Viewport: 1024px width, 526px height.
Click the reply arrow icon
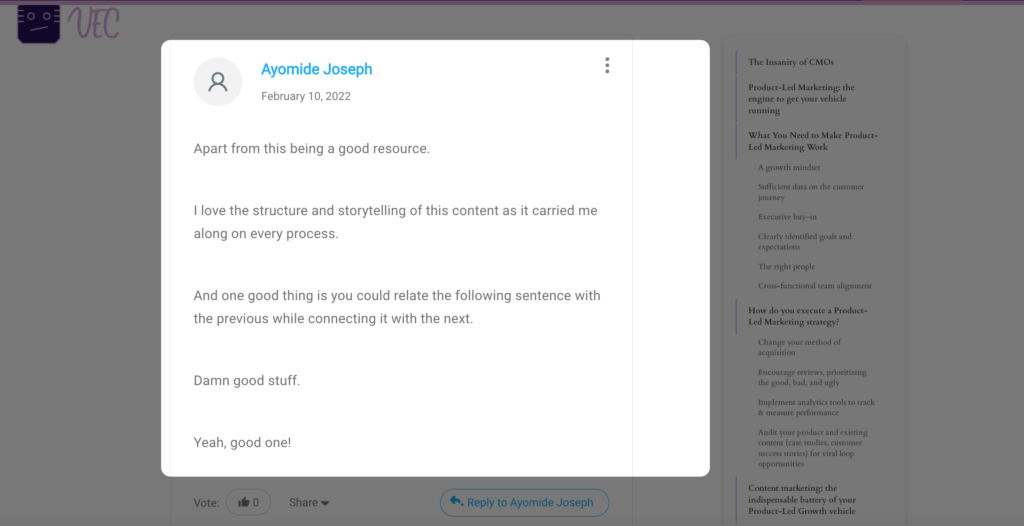point(457,502)
